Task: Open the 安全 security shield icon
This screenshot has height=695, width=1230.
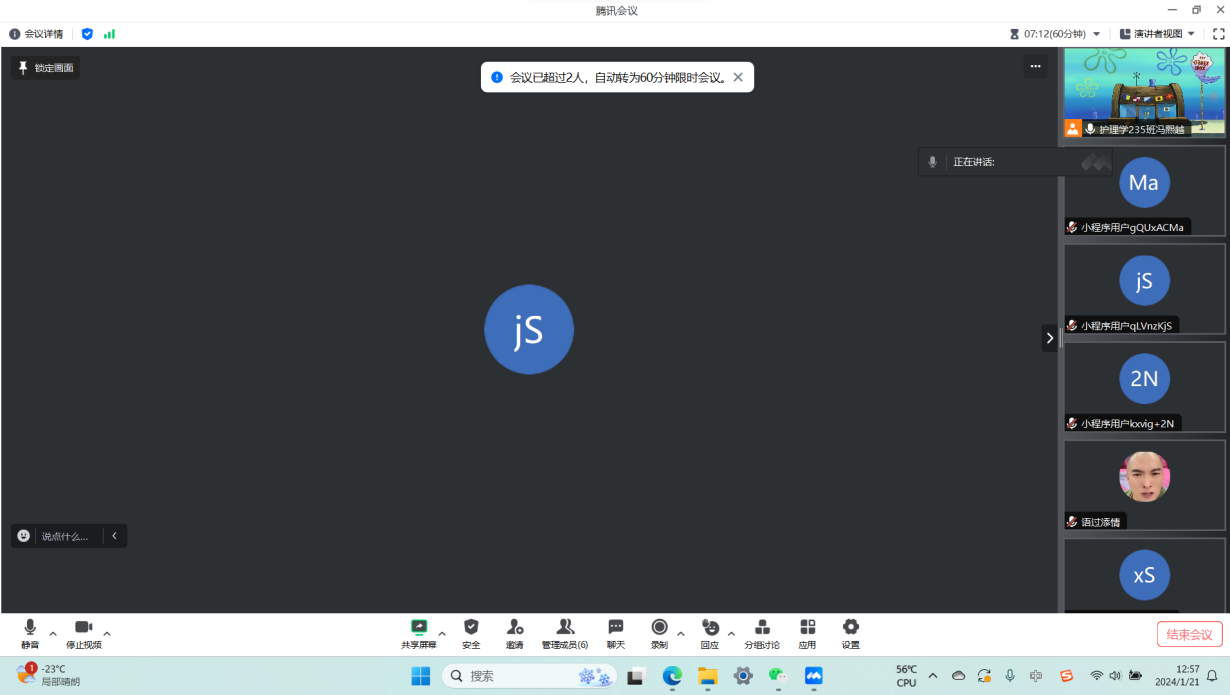Action: click(471, 628)
